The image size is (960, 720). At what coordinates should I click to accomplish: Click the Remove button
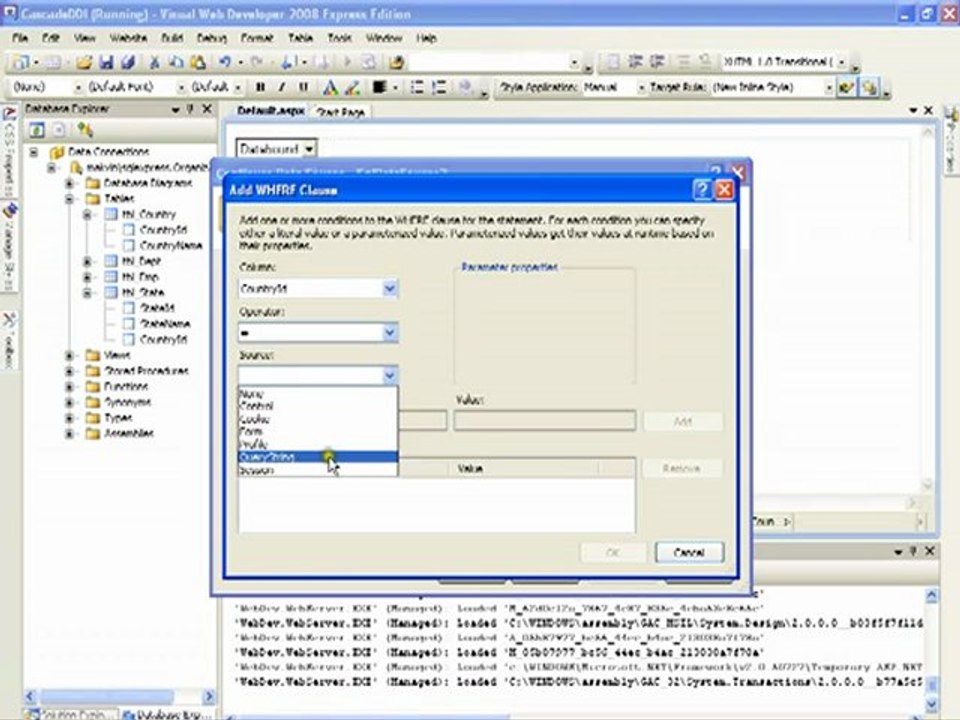pyautogui.click(x=681, y=468)
